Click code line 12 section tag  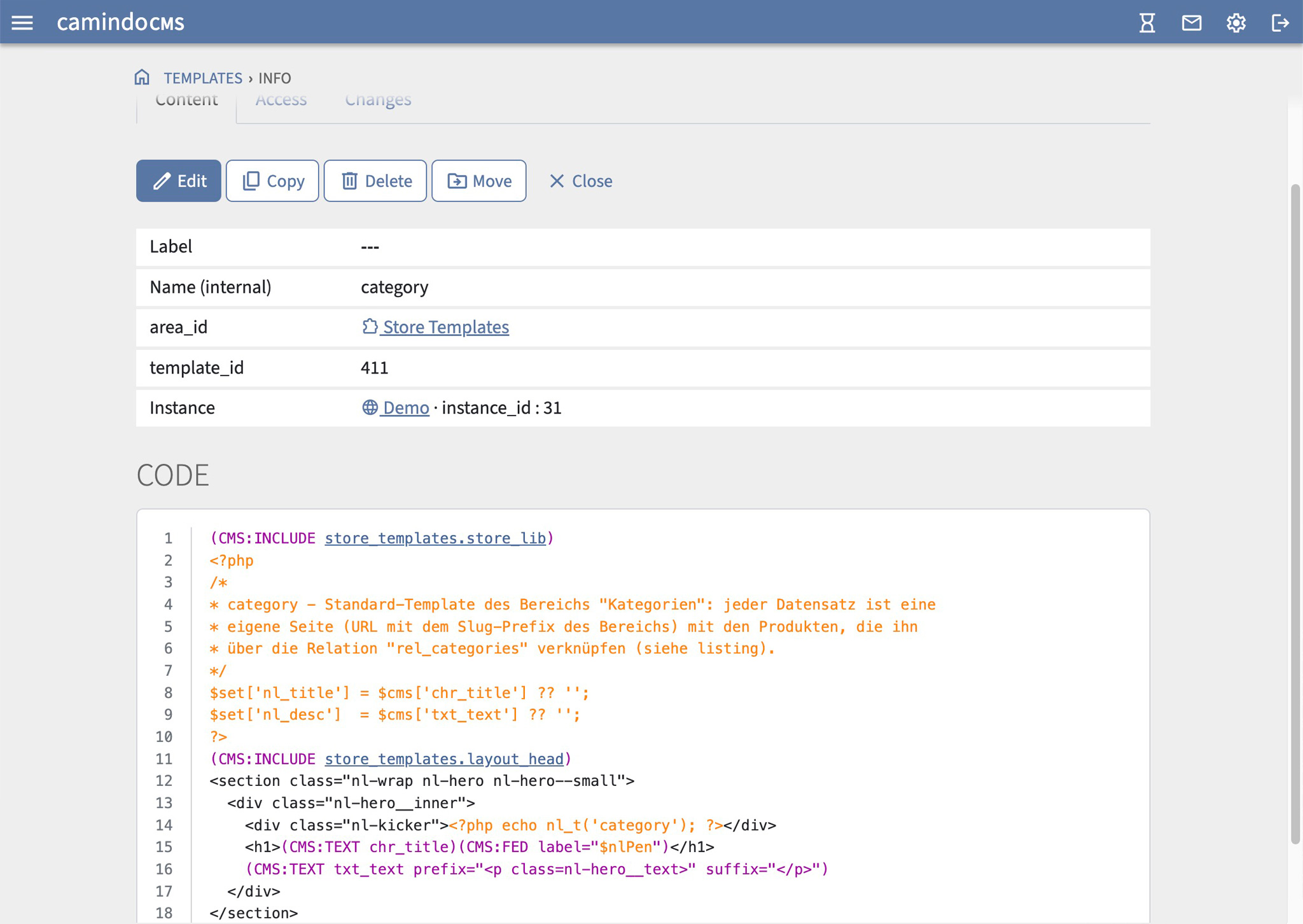pos(422,781)
